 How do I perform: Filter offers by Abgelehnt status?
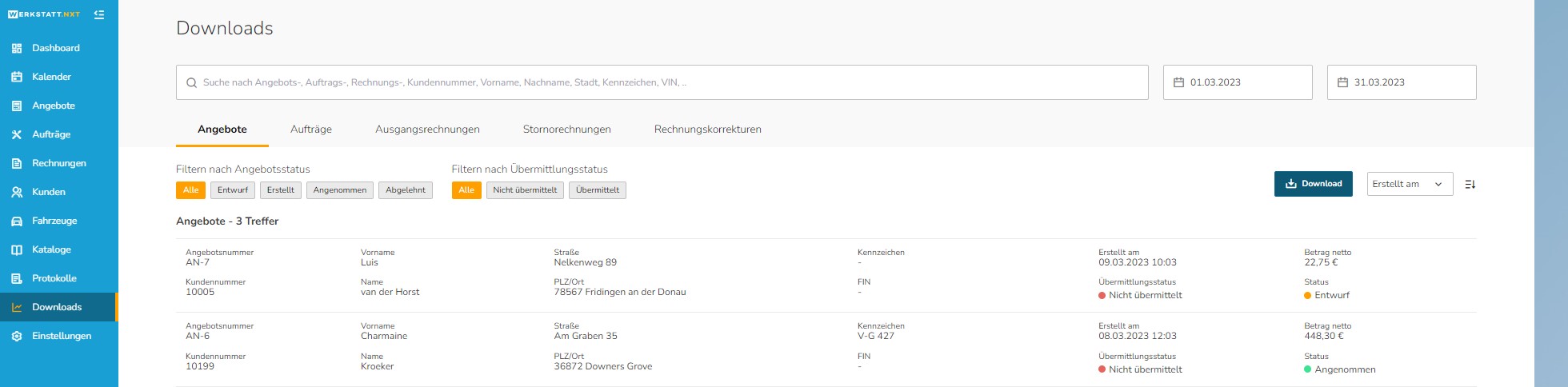[406, 190]
